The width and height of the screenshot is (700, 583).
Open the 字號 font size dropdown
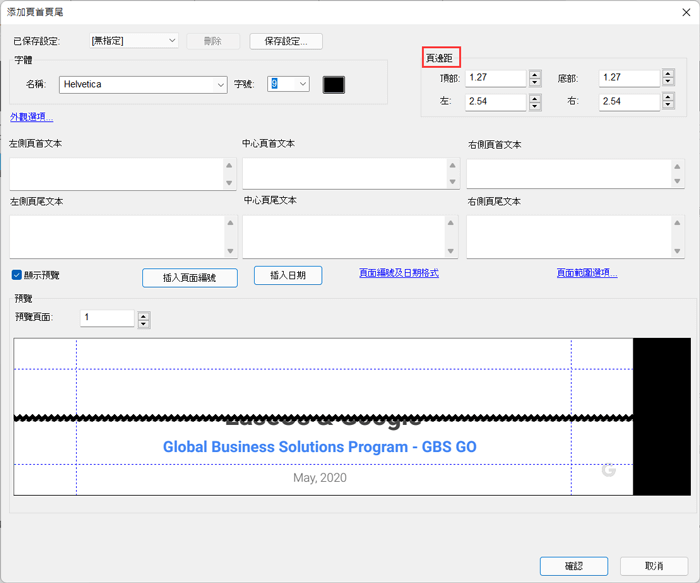[x=302, y=85]
